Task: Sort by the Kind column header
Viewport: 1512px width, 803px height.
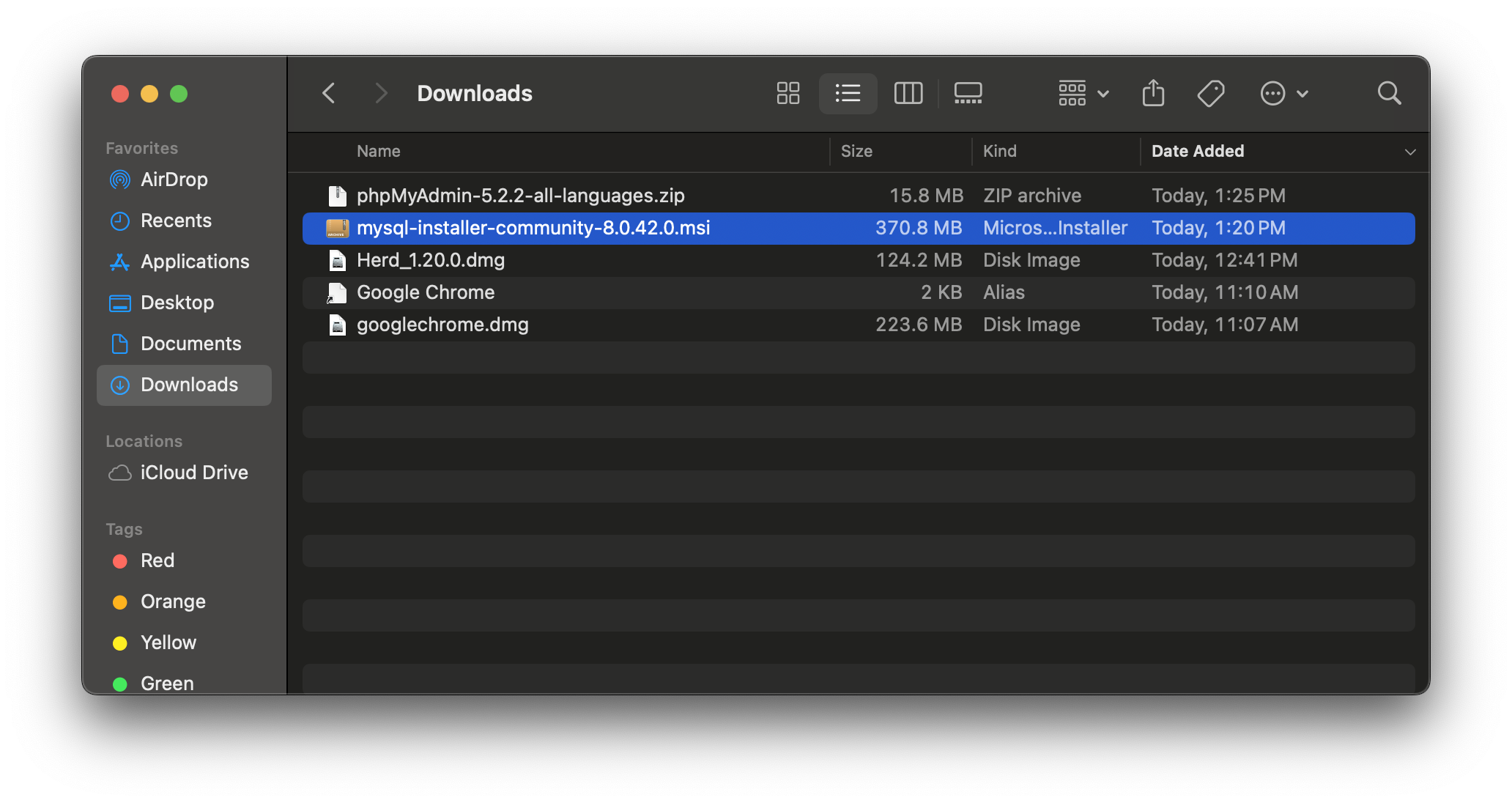Action: click(x=1000, y=151)
